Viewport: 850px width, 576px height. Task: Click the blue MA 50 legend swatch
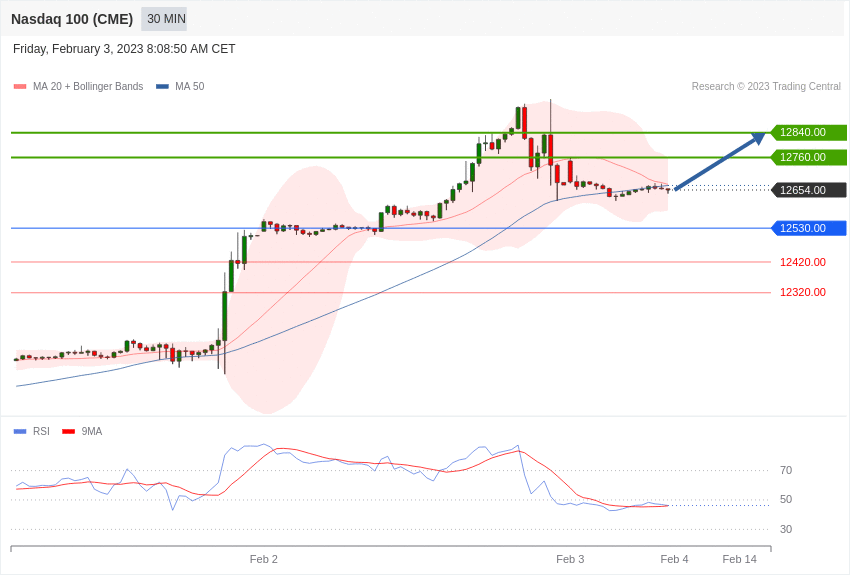162,87
